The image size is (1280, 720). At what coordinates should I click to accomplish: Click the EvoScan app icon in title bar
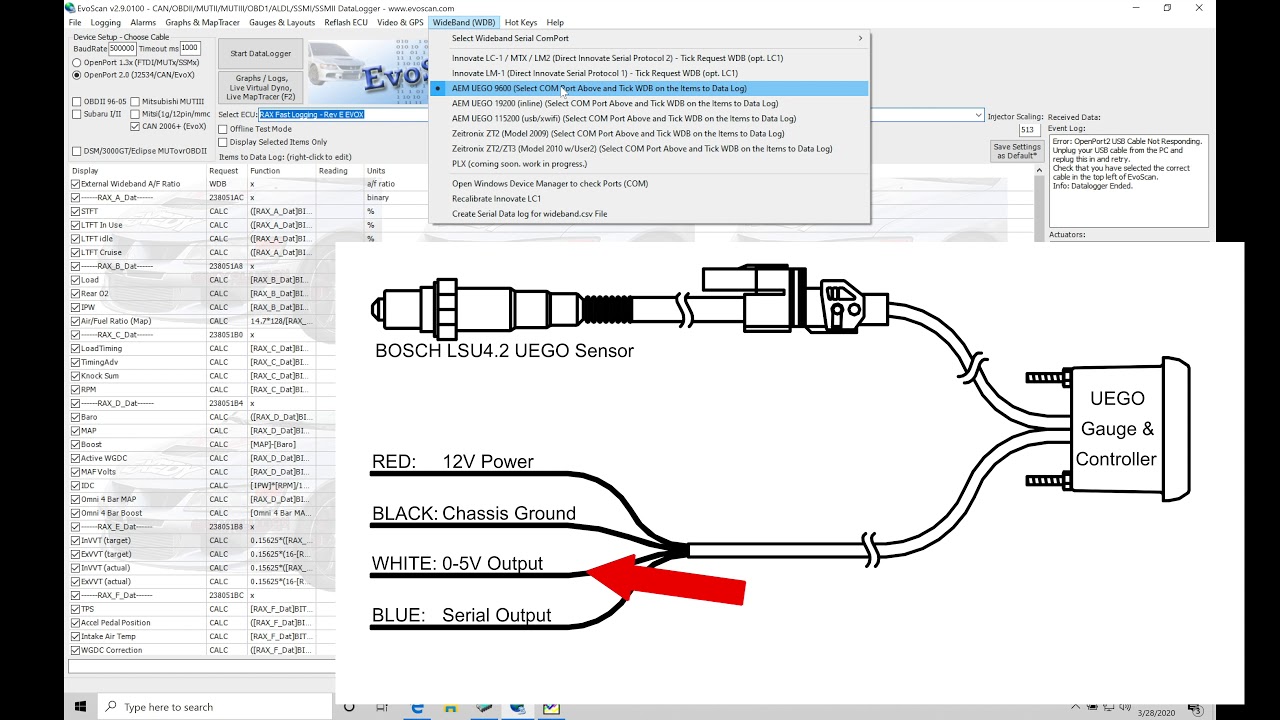(70, 8)
